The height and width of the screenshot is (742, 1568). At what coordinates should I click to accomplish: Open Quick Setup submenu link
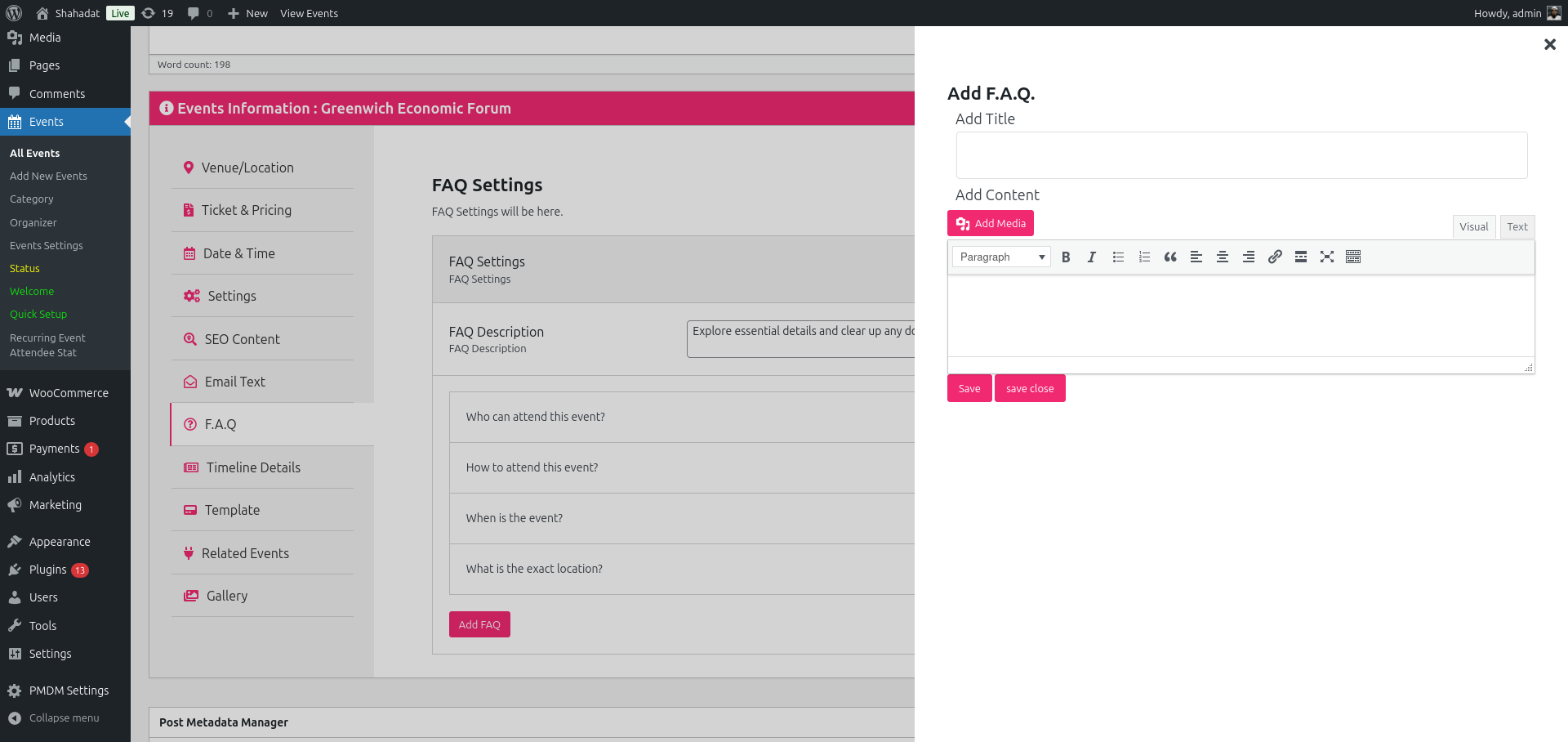pyautogui.click(x=38, y=314)
